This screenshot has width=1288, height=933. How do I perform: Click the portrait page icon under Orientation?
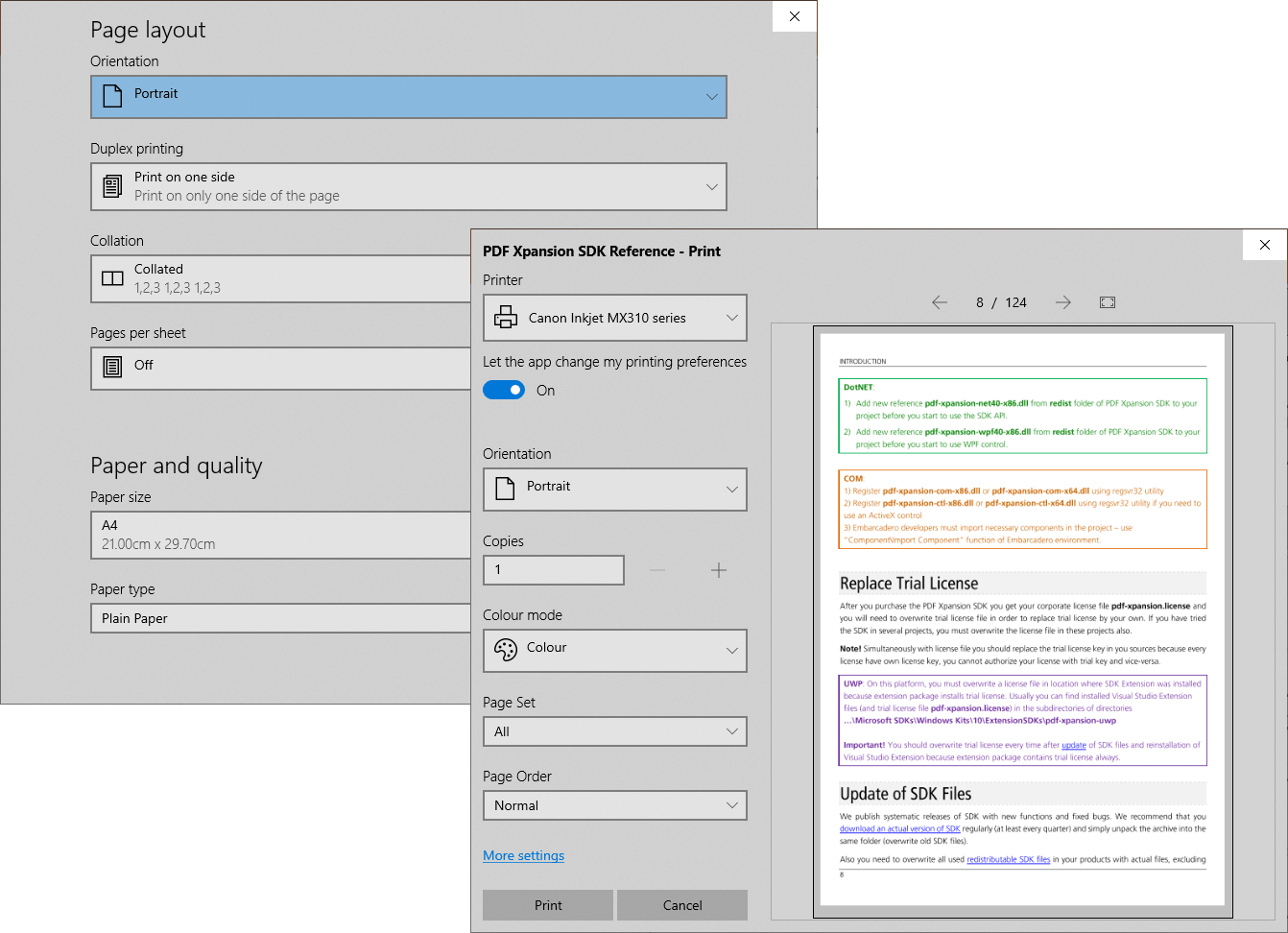coord(506,489)
